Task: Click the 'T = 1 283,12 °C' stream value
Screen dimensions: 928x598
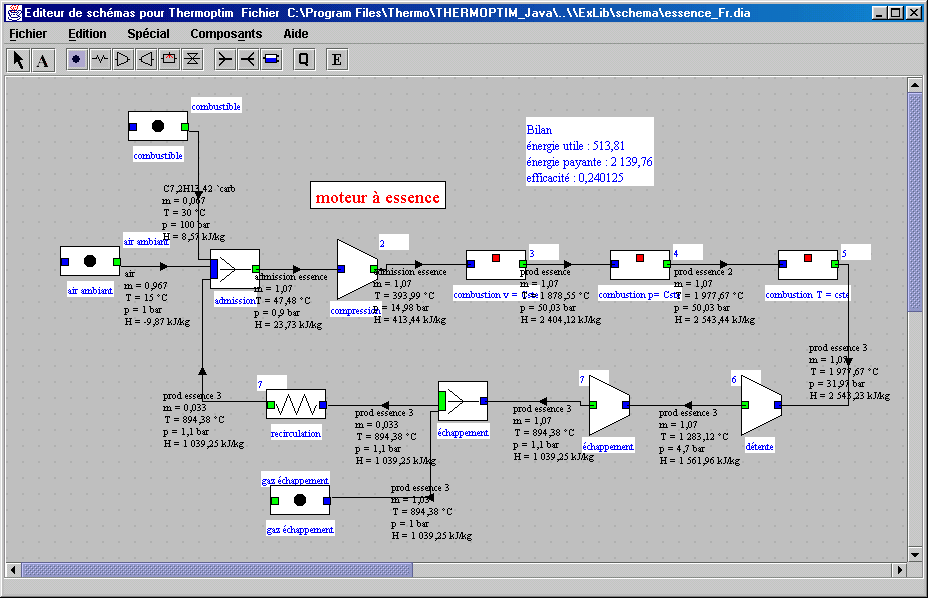Action: [694, 437]
